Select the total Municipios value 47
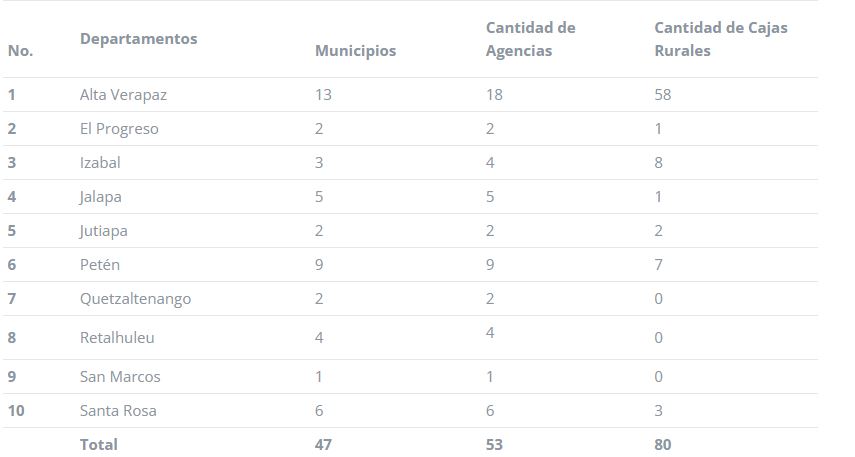855x457 pixels. [323, 444]
